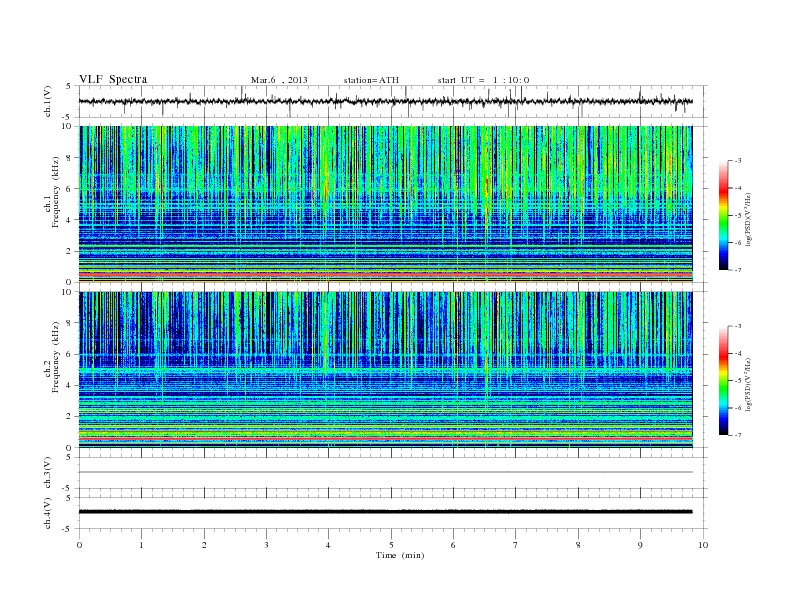Click the "1" tick on the time axis
This screenshot has height=612, width=792.
(x=141, y=545)
